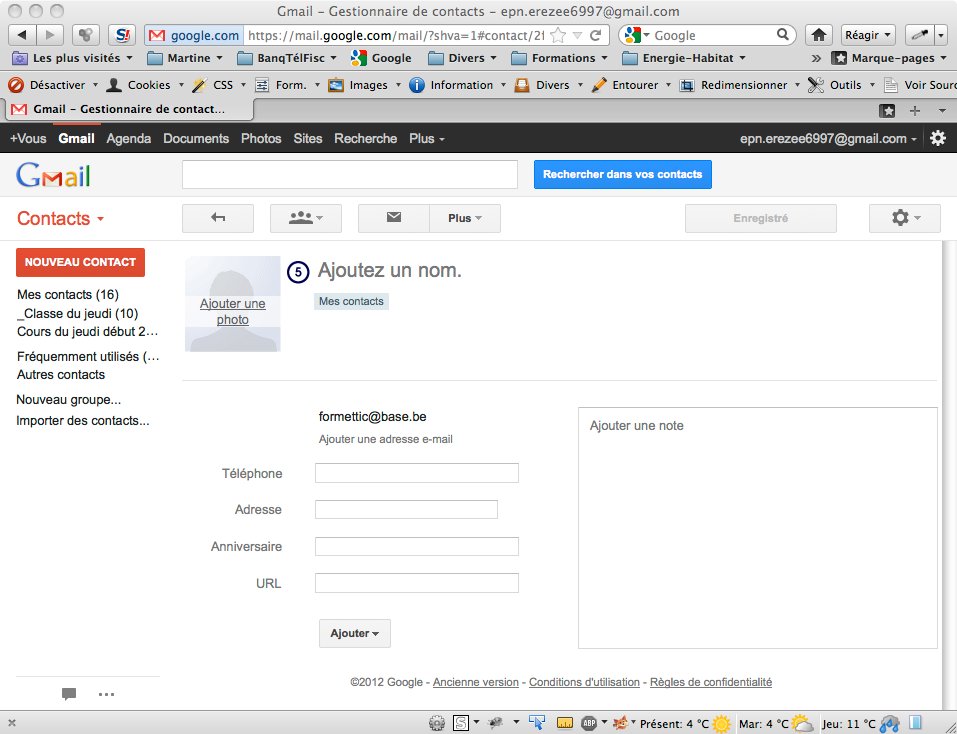Screen dimensions: 957x734
Task: Click the search magnifier in the Google box
Action: (x=782, y=35)
